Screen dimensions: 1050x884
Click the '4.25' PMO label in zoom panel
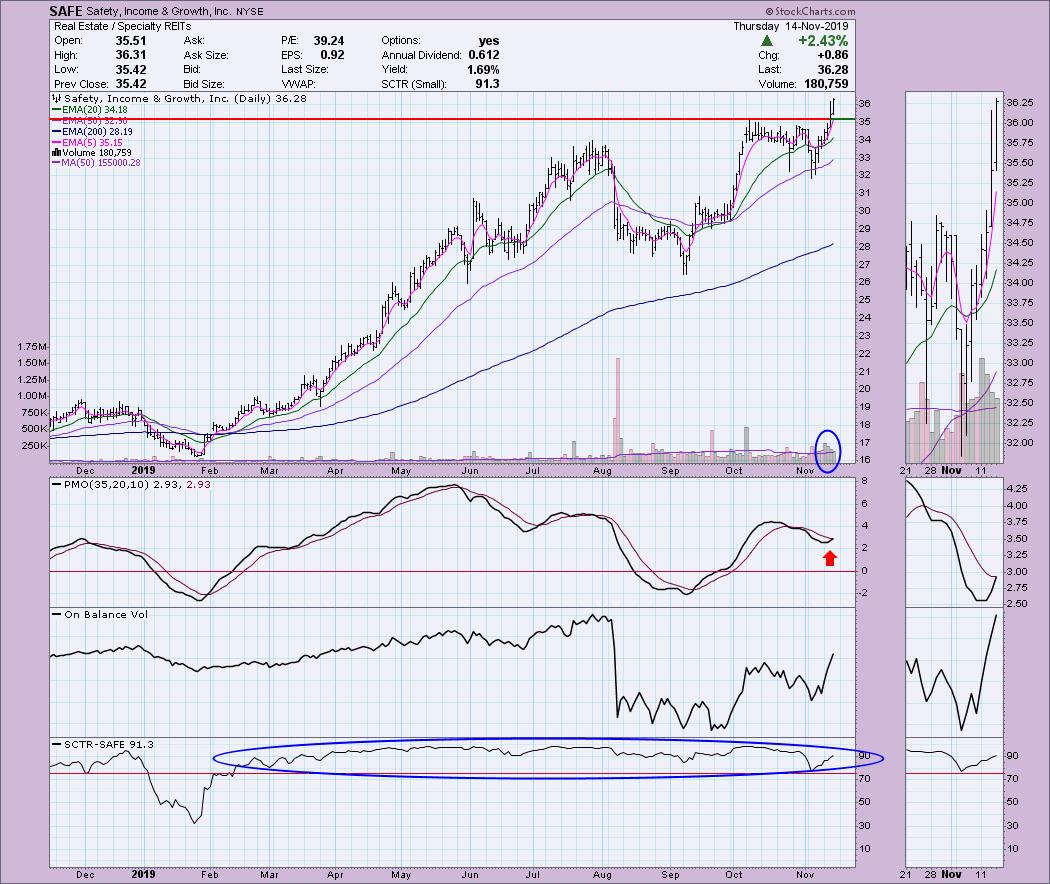[x=1017, y=489]
